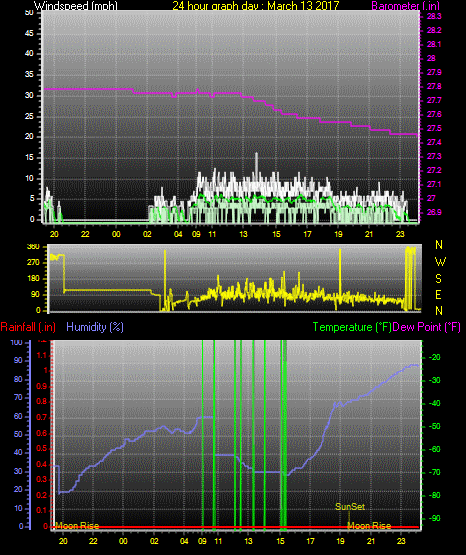Screen dimensions: 466x555
Task: Click the "E" compass direction label
Action: click(x=438, y=294)
